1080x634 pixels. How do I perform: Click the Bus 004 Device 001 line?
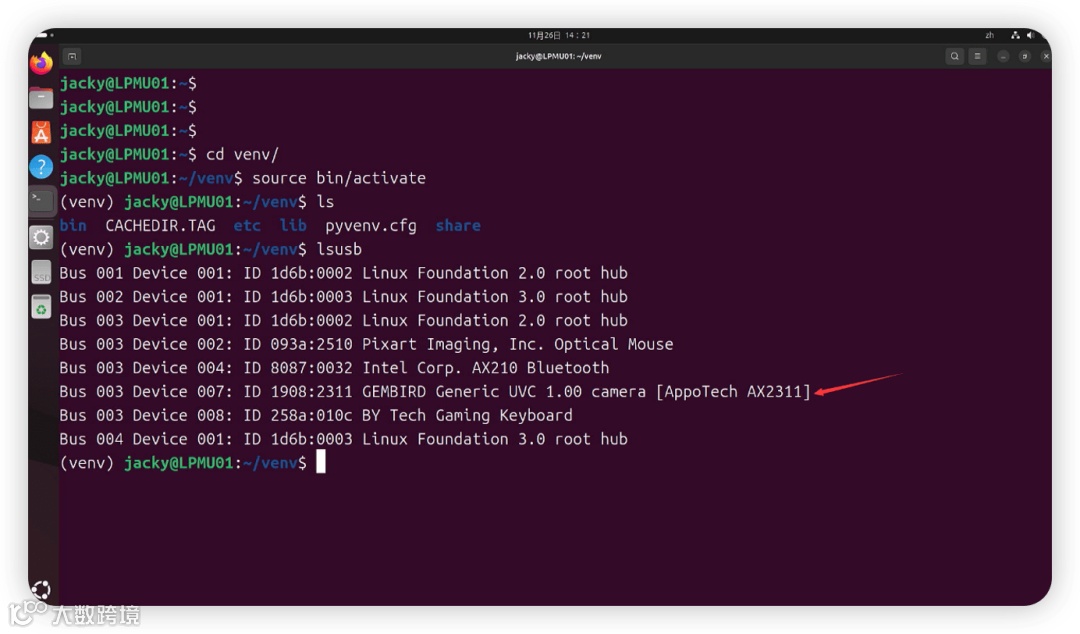coord(344,439)
